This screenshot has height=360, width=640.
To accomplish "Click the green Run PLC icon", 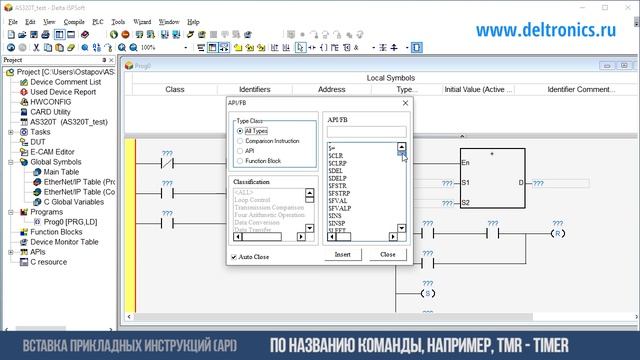I will (114, 35).
